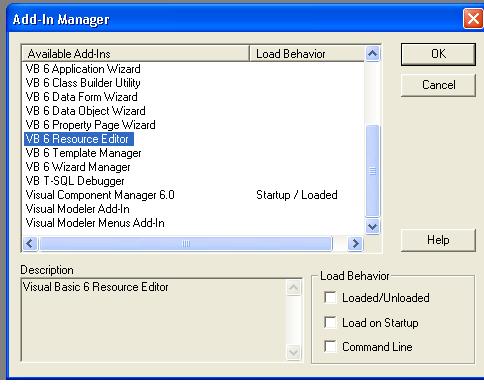Select VB 6 Application Wizard add-in
Image resolution: width=484 pixels, height=385 pixels.
83,69
